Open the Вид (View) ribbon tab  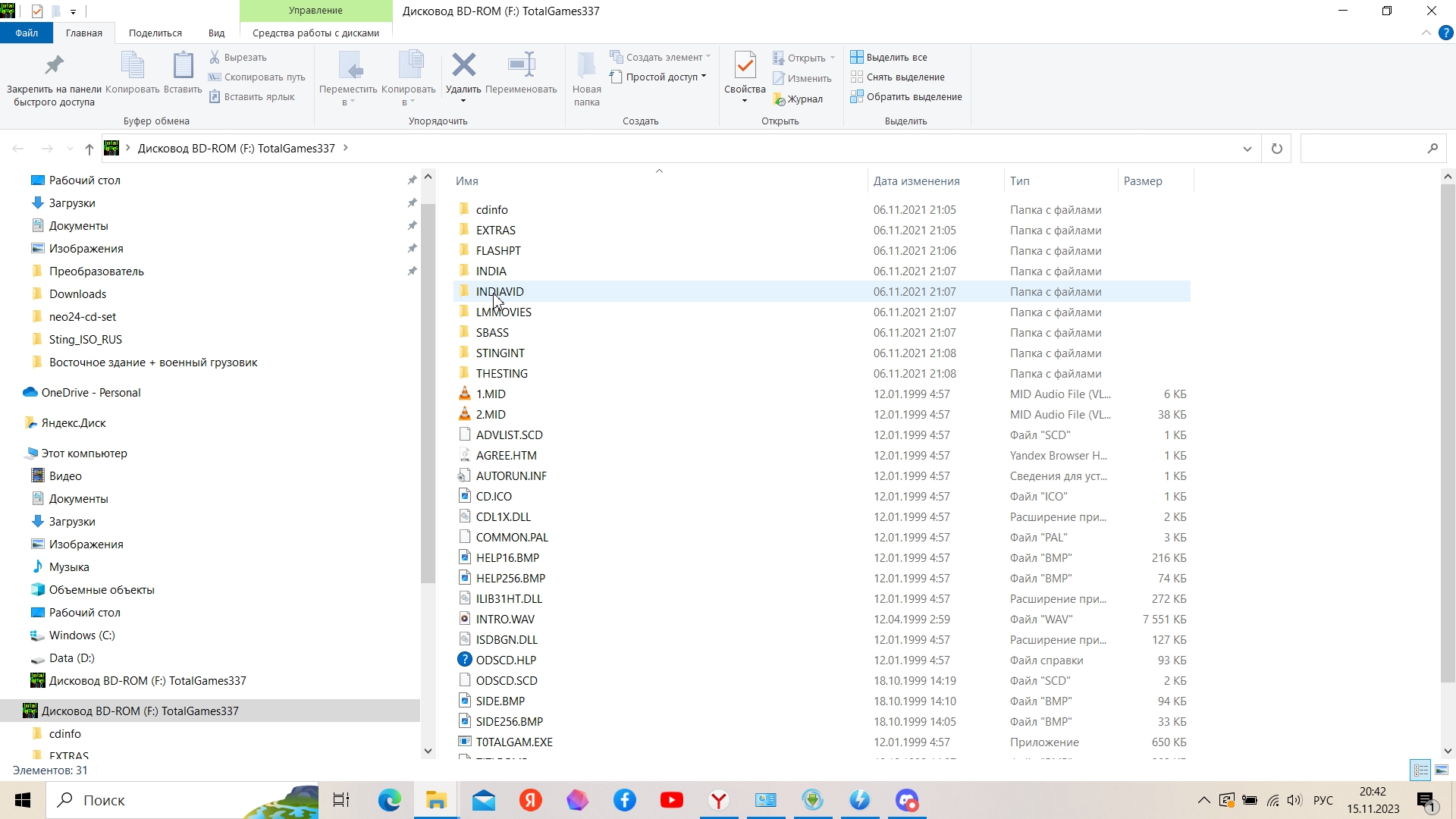pyautogui.click(x=216, y=33)
